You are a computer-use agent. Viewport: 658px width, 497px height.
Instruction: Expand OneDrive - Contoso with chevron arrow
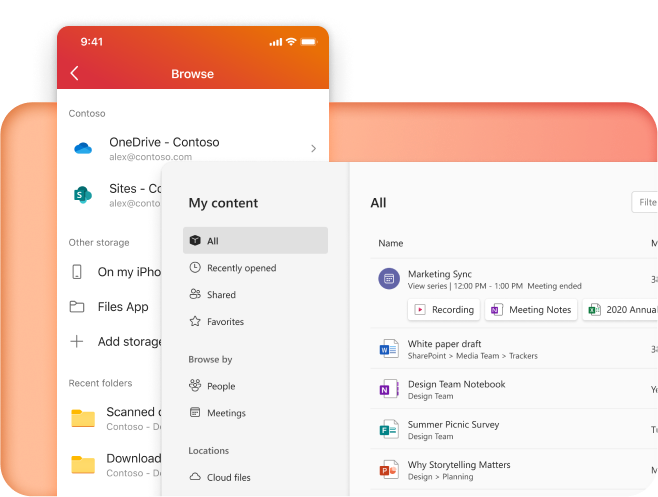(x=313, y=149)
